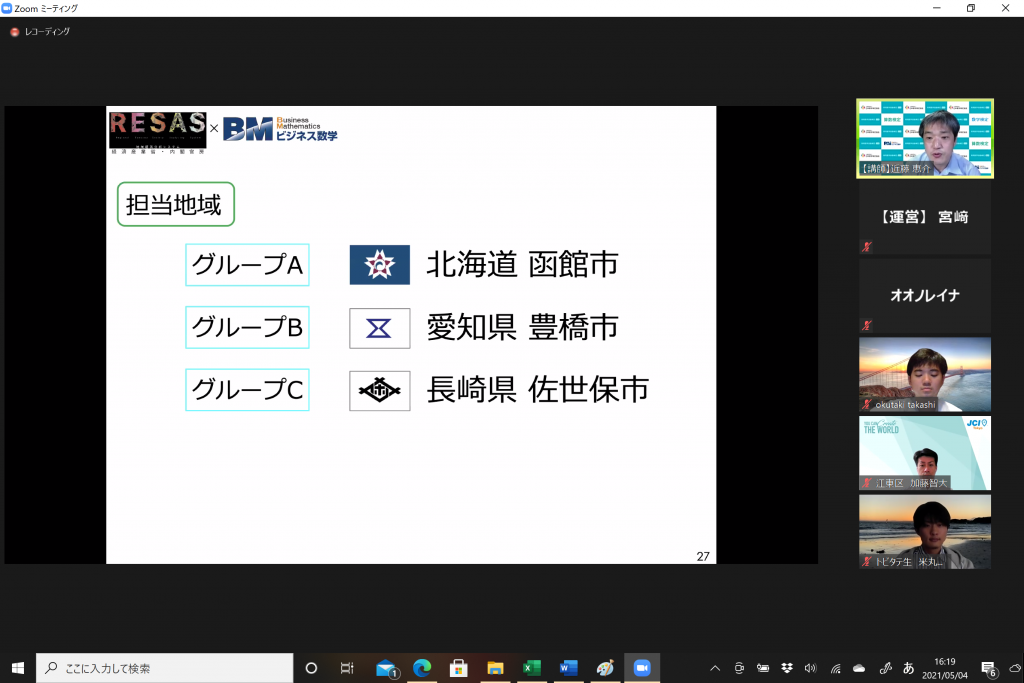Switch to Word in the taskbar
The width and height of the screenshot is (1024, 683).
[568, 668]
